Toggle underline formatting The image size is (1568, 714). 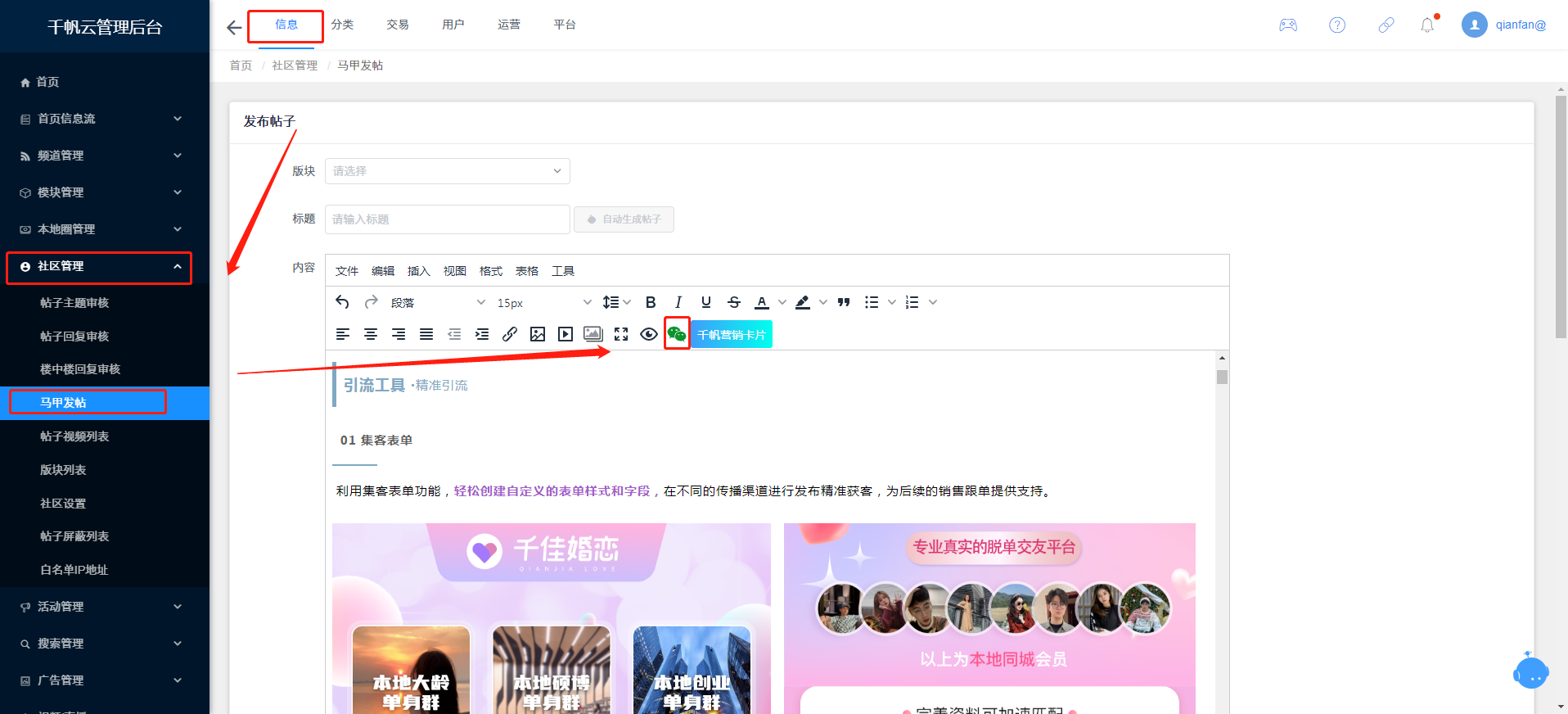click(706, 302)
